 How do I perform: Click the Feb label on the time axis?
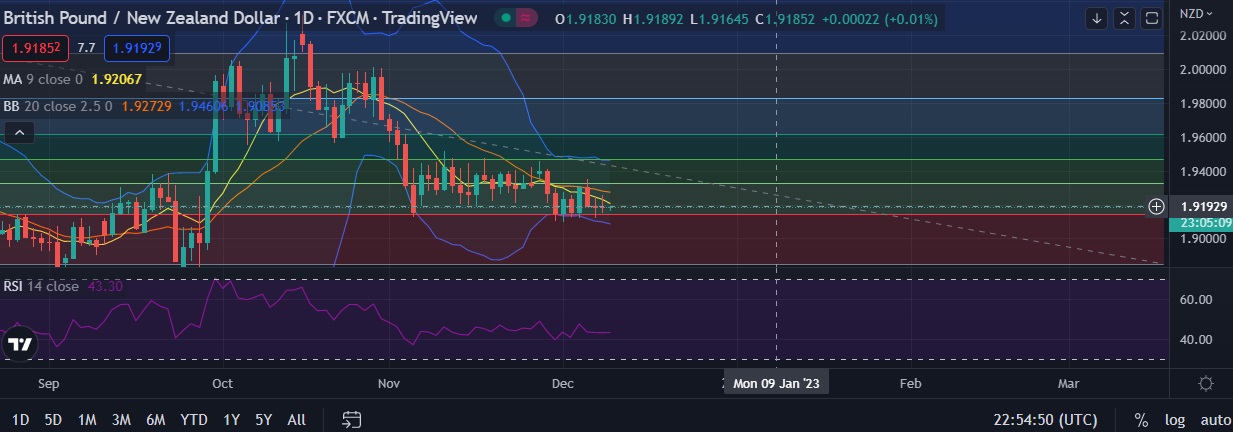(x=910, y=383)
